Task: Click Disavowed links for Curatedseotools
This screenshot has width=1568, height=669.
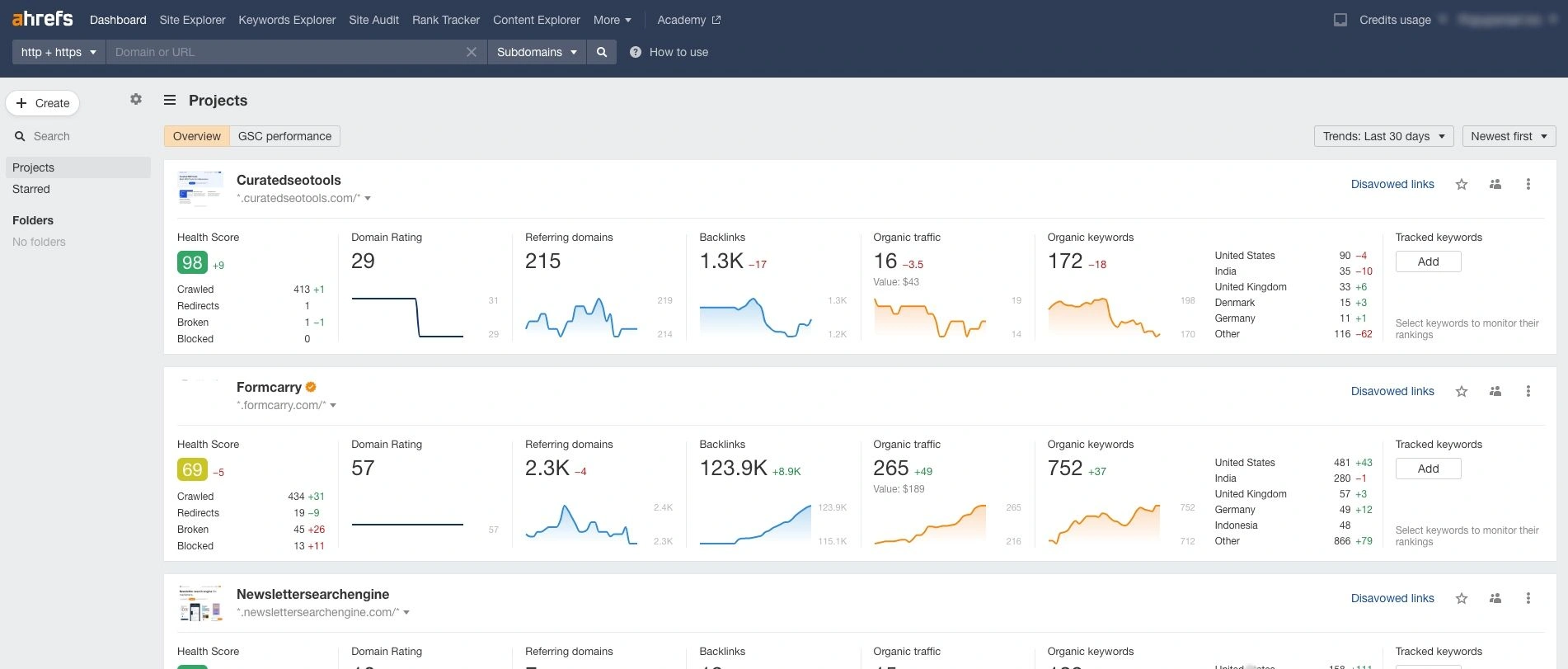Action: pos(1392,184)
